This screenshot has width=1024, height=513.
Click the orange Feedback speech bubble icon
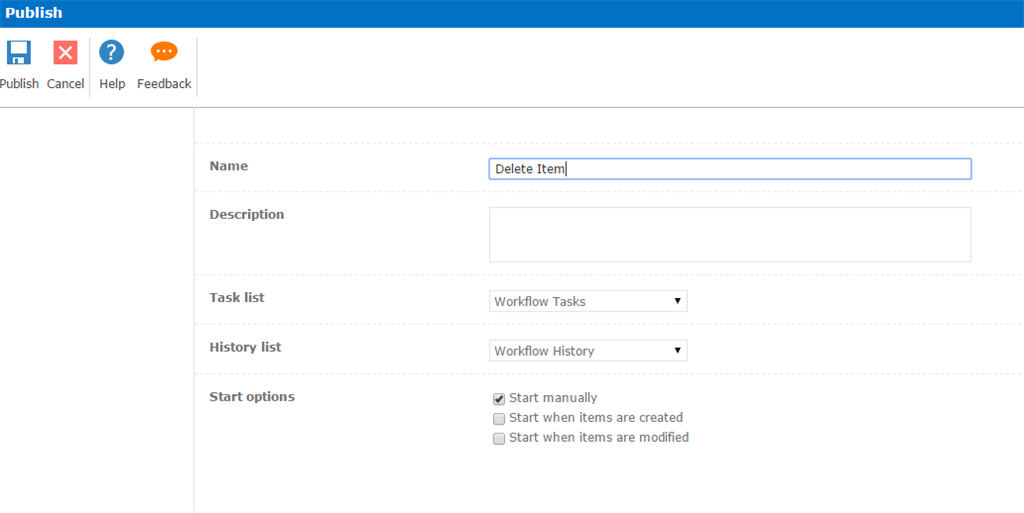pos(164,53)
